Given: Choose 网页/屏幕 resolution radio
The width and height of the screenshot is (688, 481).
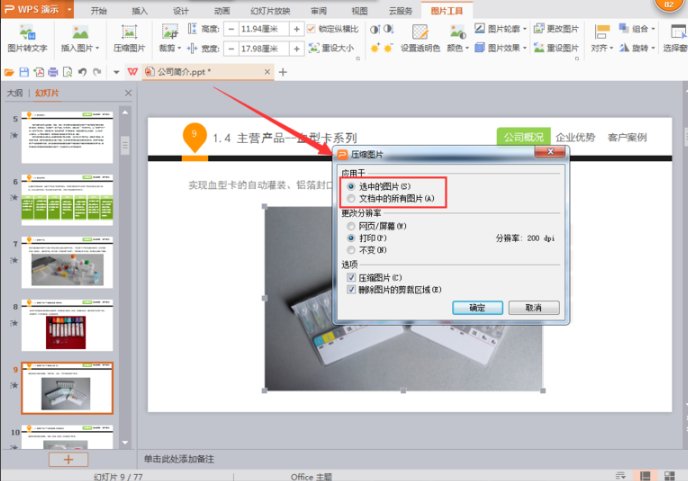Looking at the screenshot, I should 351,226.
